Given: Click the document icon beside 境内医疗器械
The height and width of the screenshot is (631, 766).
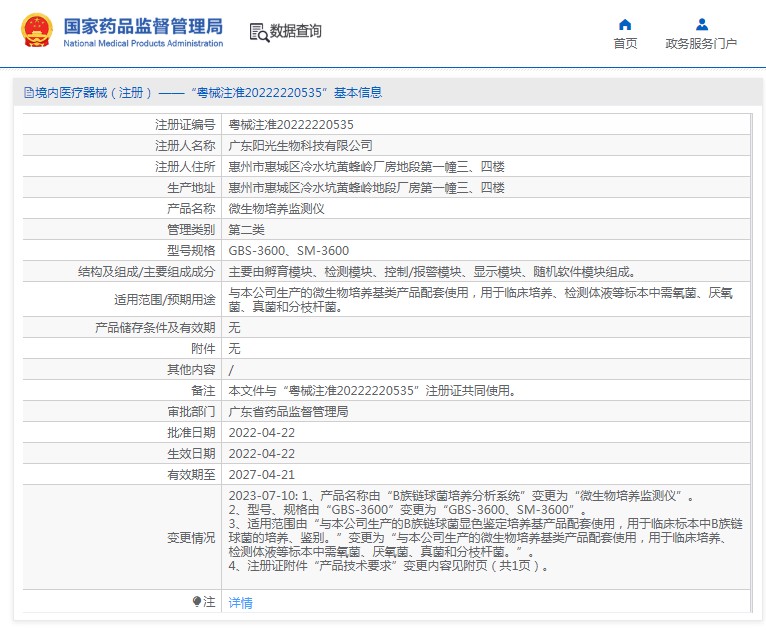Looking at the screenshot, I should tap(29, 92).
